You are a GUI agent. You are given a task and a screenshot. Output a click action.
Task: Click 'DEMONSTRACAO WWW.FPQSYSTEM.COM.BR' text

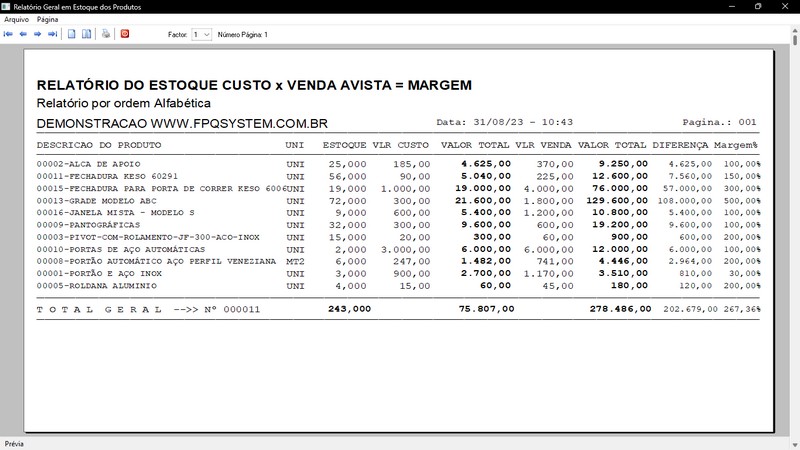tap(182, 123)
